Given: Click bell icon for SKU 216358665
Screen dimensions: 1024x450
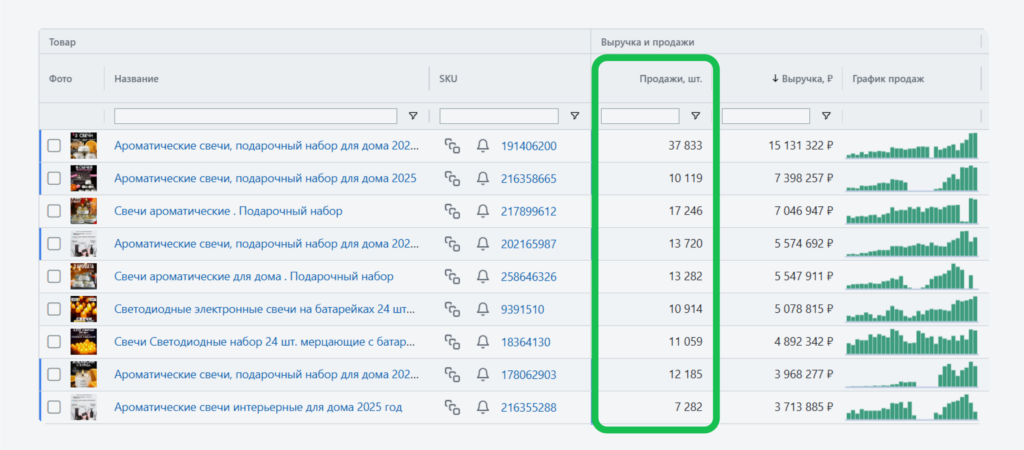Looking at the screenshot, I should click(483, 179).
